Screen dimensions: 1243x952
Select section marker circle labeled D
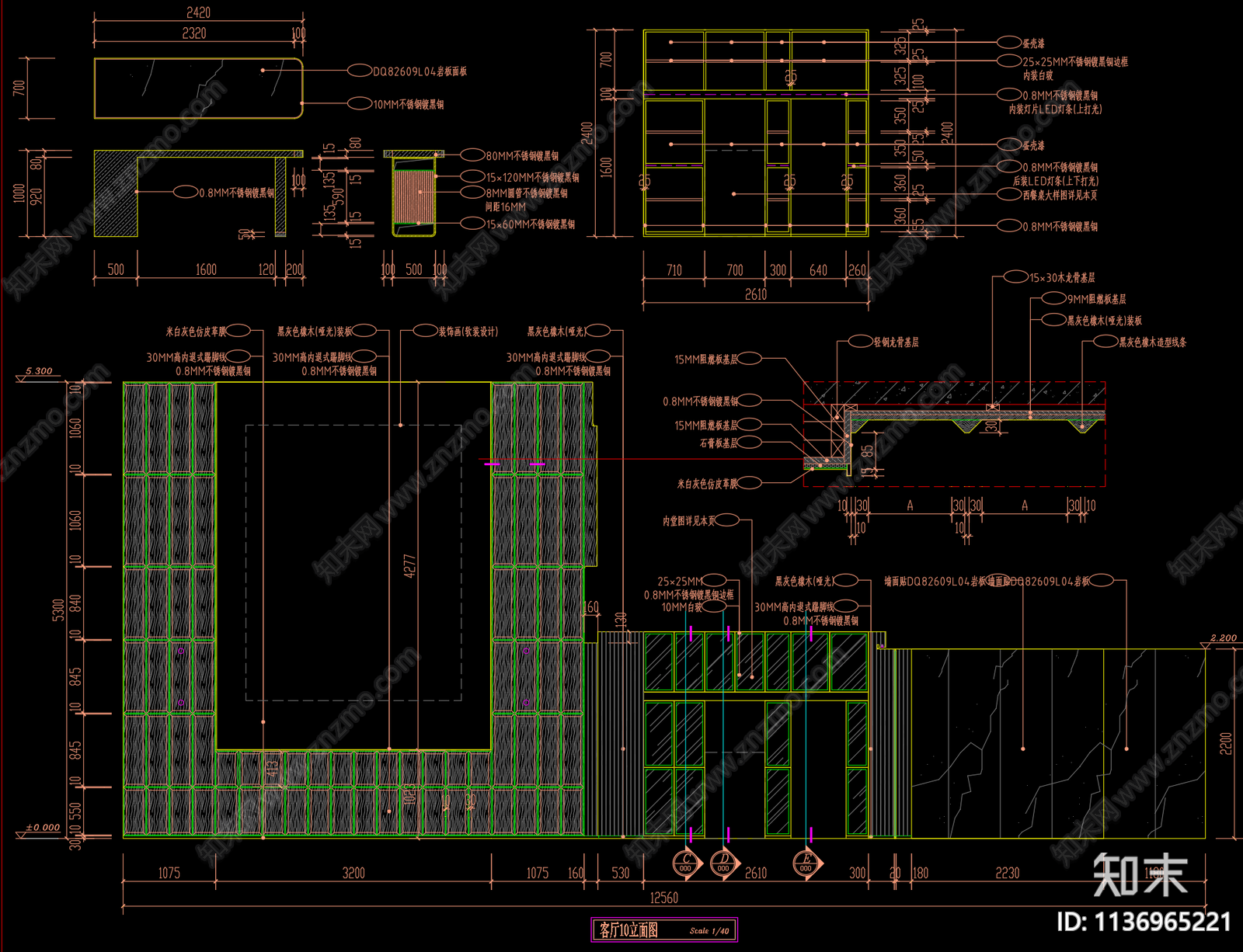[x=723, y=863]
